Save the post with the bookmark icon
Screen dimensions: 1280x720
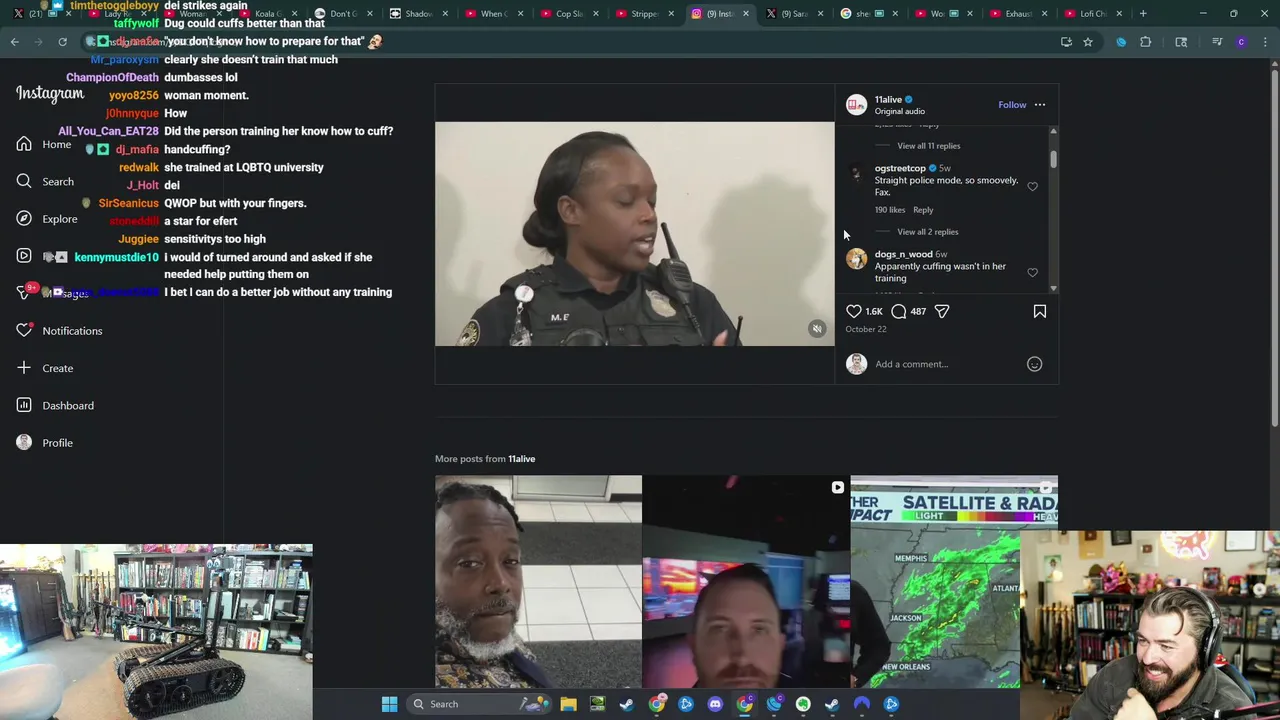(1040, 311)
